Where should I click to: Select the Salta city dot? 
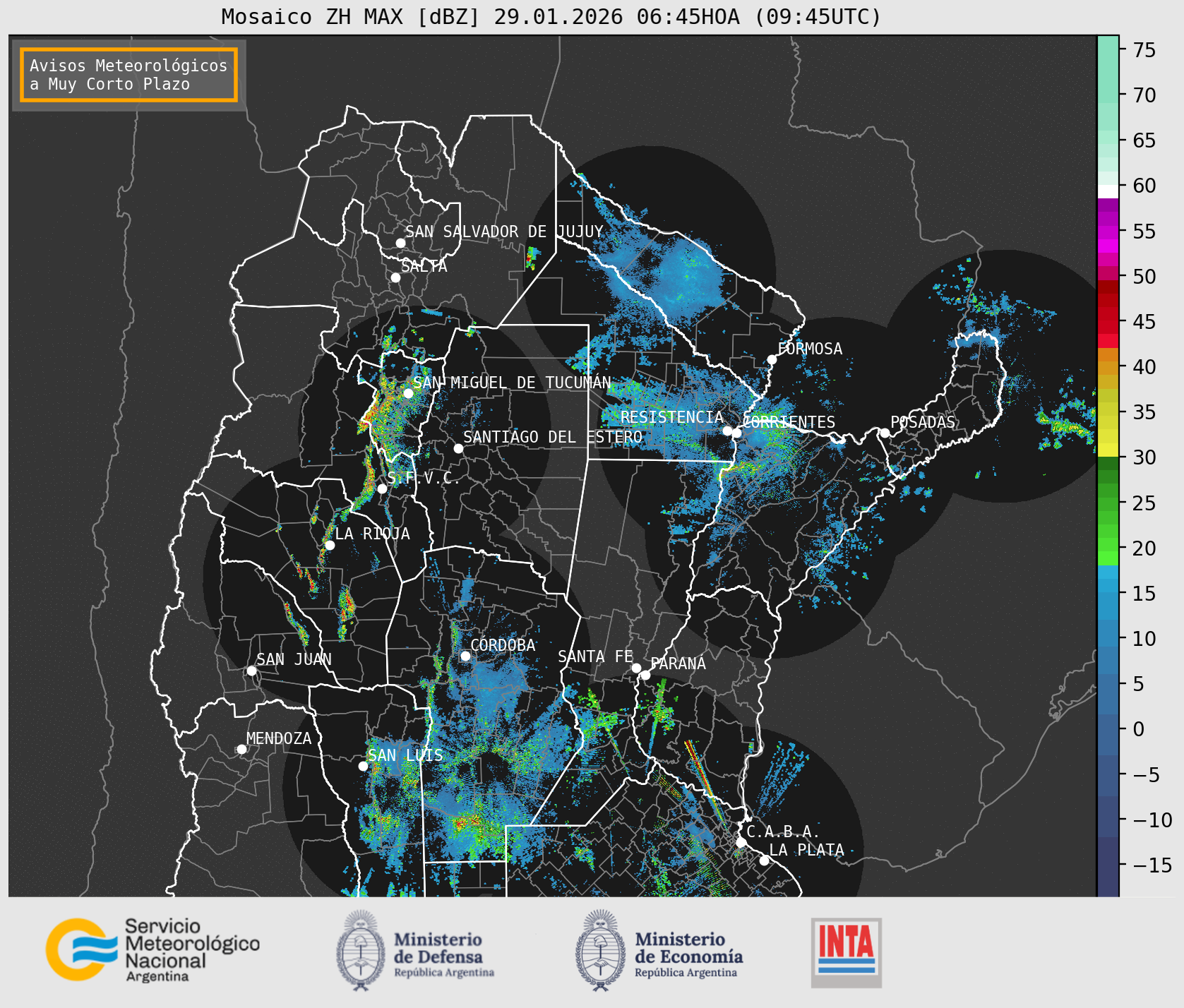[395, 277]
